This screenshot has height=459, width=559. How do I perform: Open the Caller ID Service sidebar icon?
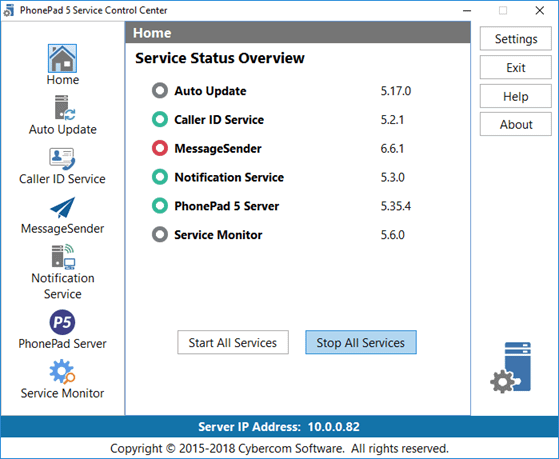tap(62, 159)
